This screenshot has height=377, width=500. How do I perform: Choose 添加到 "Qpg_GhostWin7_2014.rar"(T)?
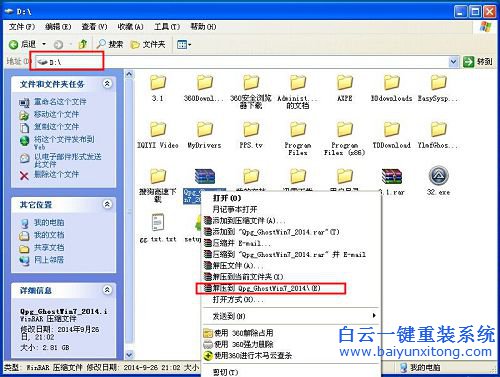coord(291,232)
